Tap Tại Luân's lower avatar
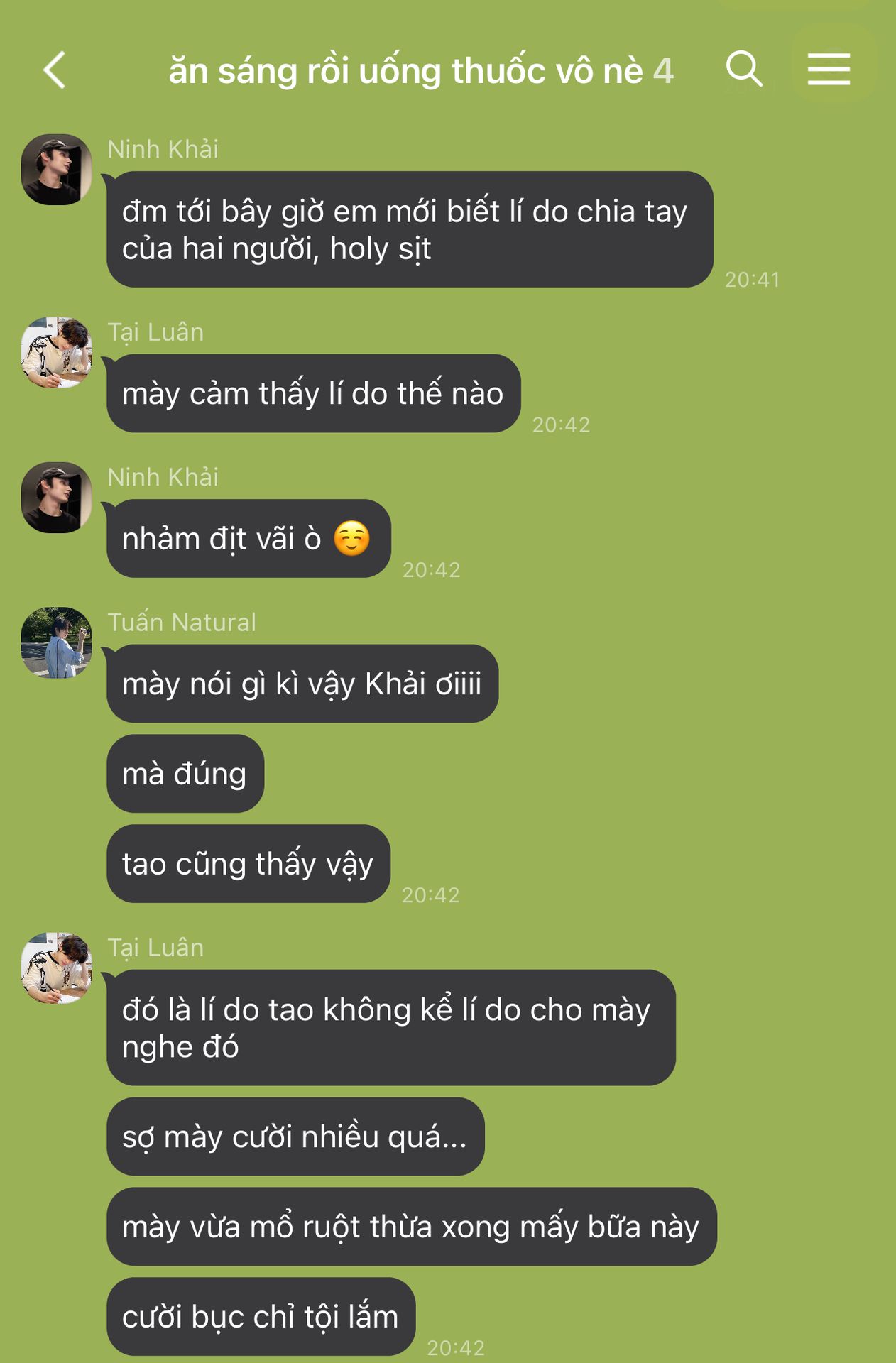This screenshot has height=1363, width=896. pos(57,968)
